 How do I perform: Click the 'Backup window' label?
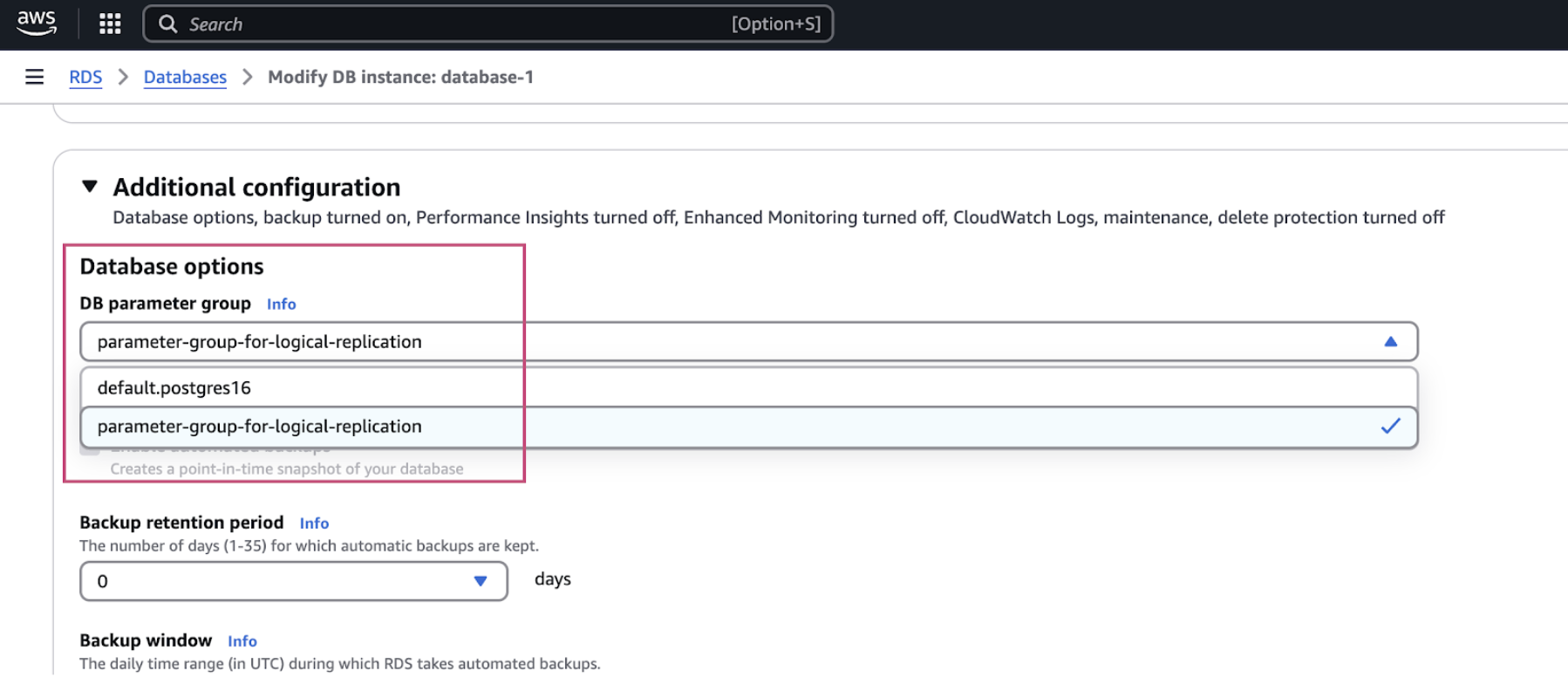pyautogui.click(x=146, y=640)
